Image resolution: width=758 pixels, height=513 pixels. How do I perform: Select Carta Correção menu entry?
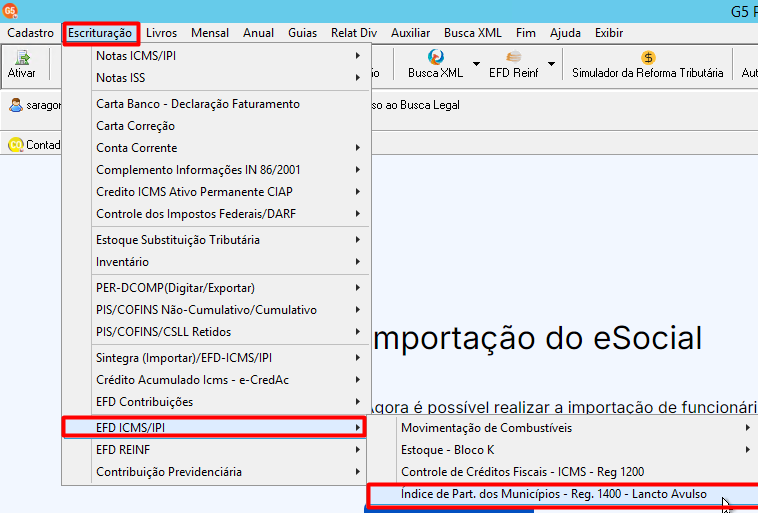point(216,126)
